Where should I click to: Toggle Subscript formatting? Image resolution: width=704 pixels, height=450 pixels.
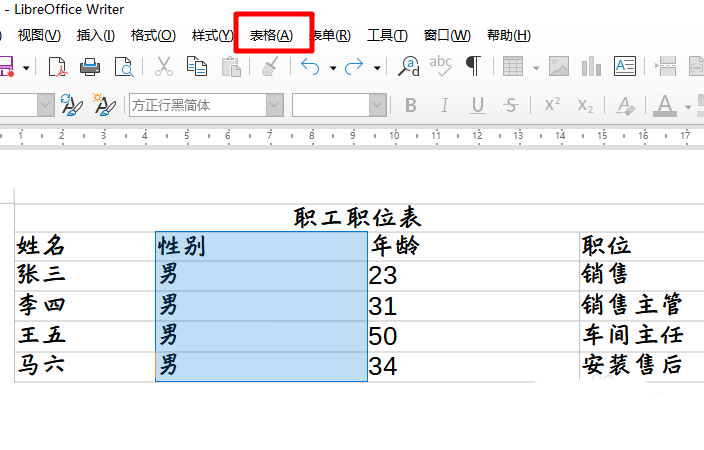click(x=585, y=106)
